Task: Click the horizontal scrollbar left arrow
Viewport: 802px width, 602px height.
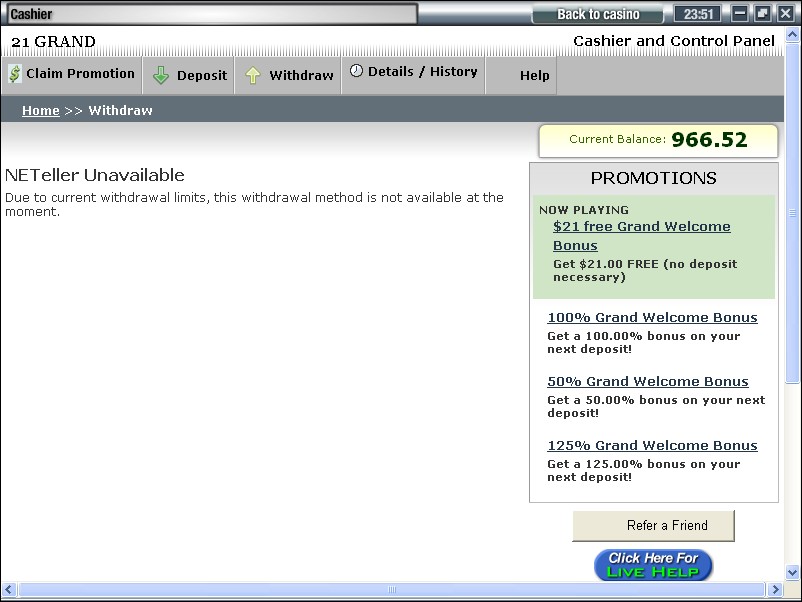Action: click(9, 589)
